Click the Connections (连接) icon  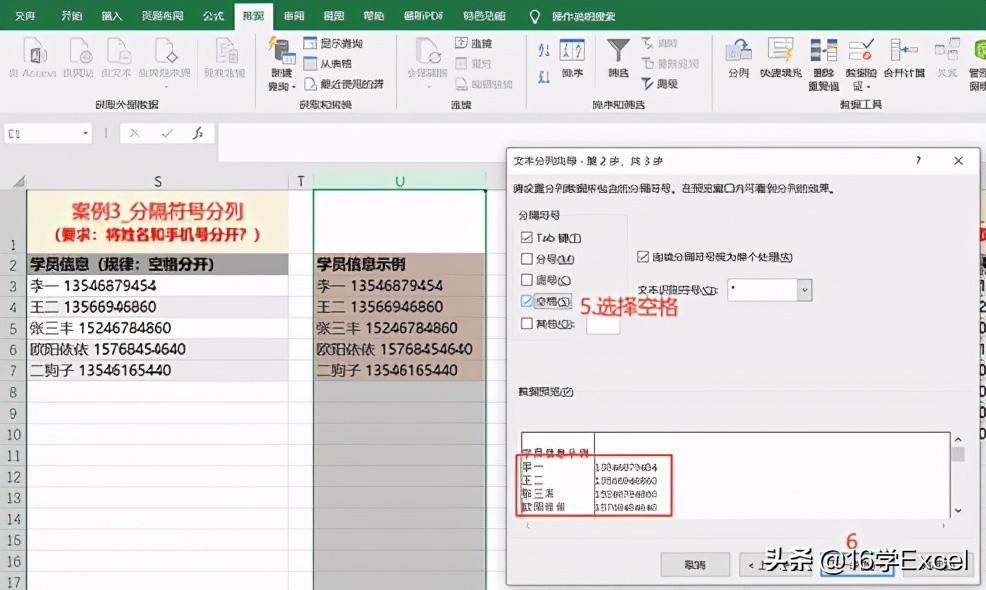tap(461, 43)
